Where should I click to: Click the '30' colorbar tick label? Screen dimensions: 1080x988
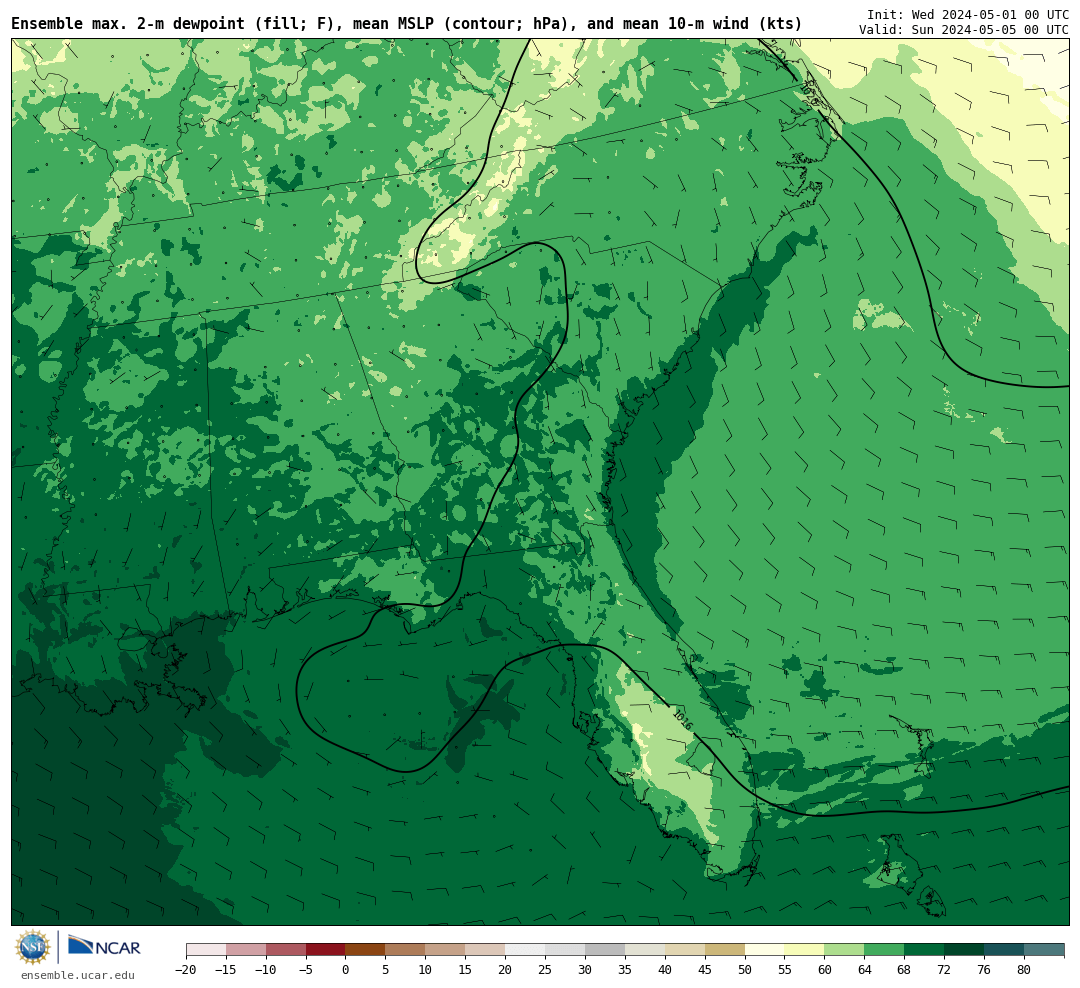[585, 970]
